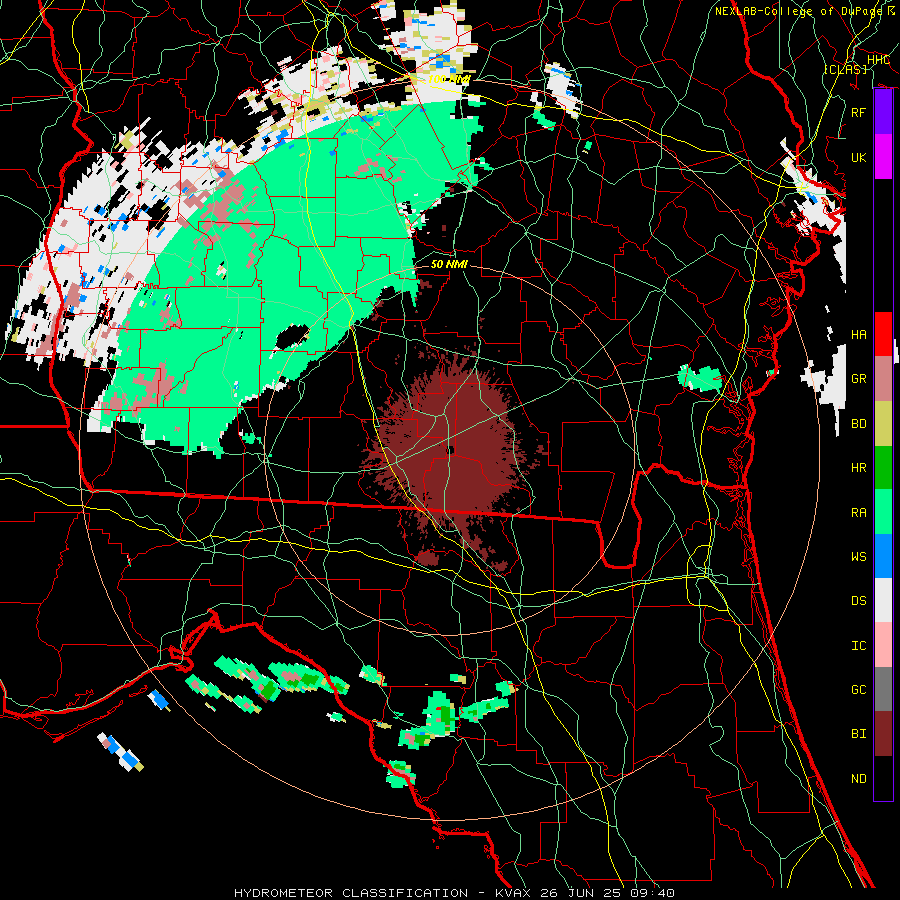900x900 pixels.
Task: Click the "HHC" product code text
Action: click(x=878, y=60)
